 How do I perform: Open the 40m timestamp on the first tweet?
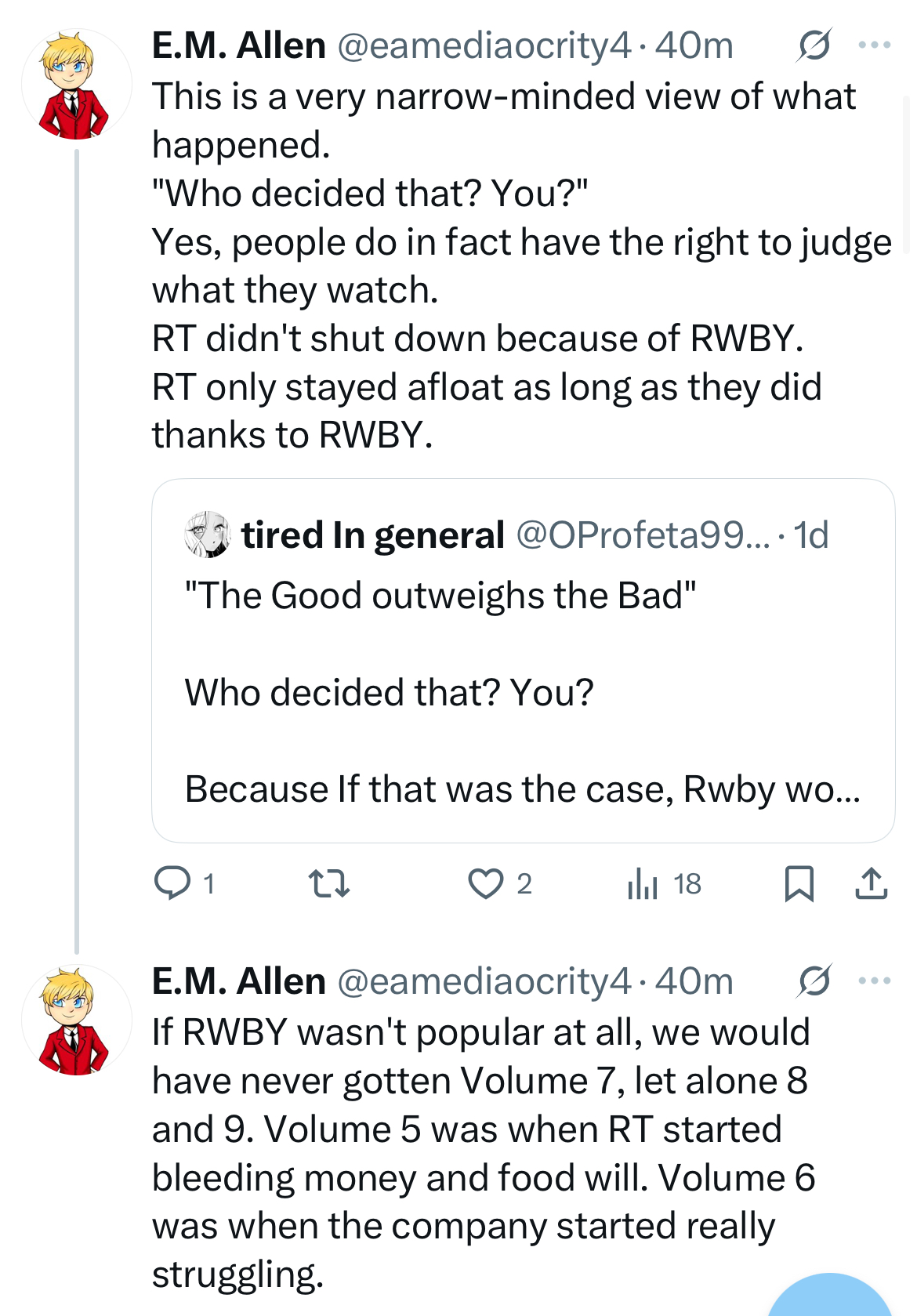[x=694, y=45]
